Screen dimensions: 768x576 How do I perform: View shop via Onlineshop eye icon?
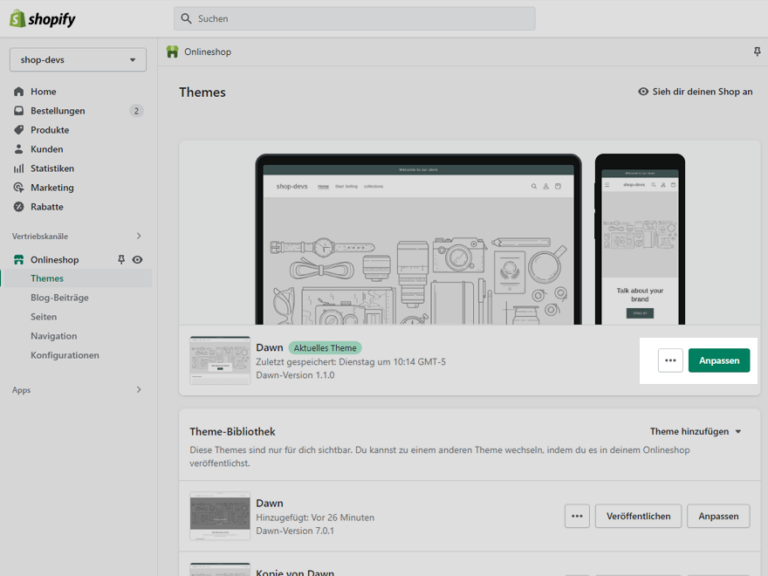click(138, 260)
